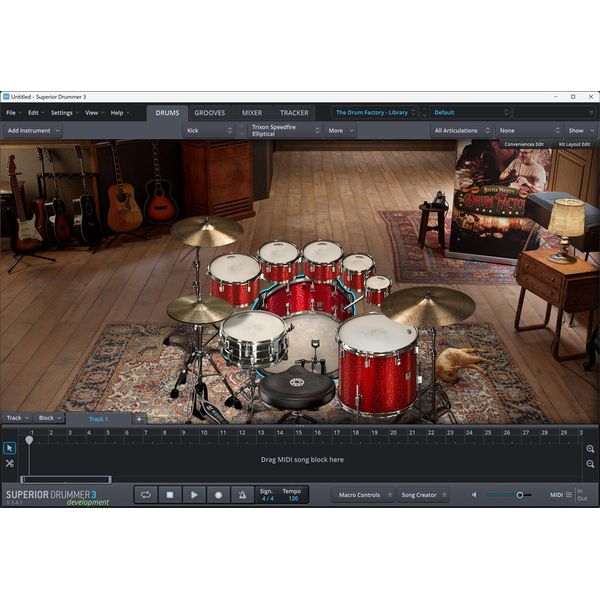Viewport: 600px width, 600px height.
Task: Open the Trixon Speedfire Elliptical drum selector
Action: coord(285,130)
